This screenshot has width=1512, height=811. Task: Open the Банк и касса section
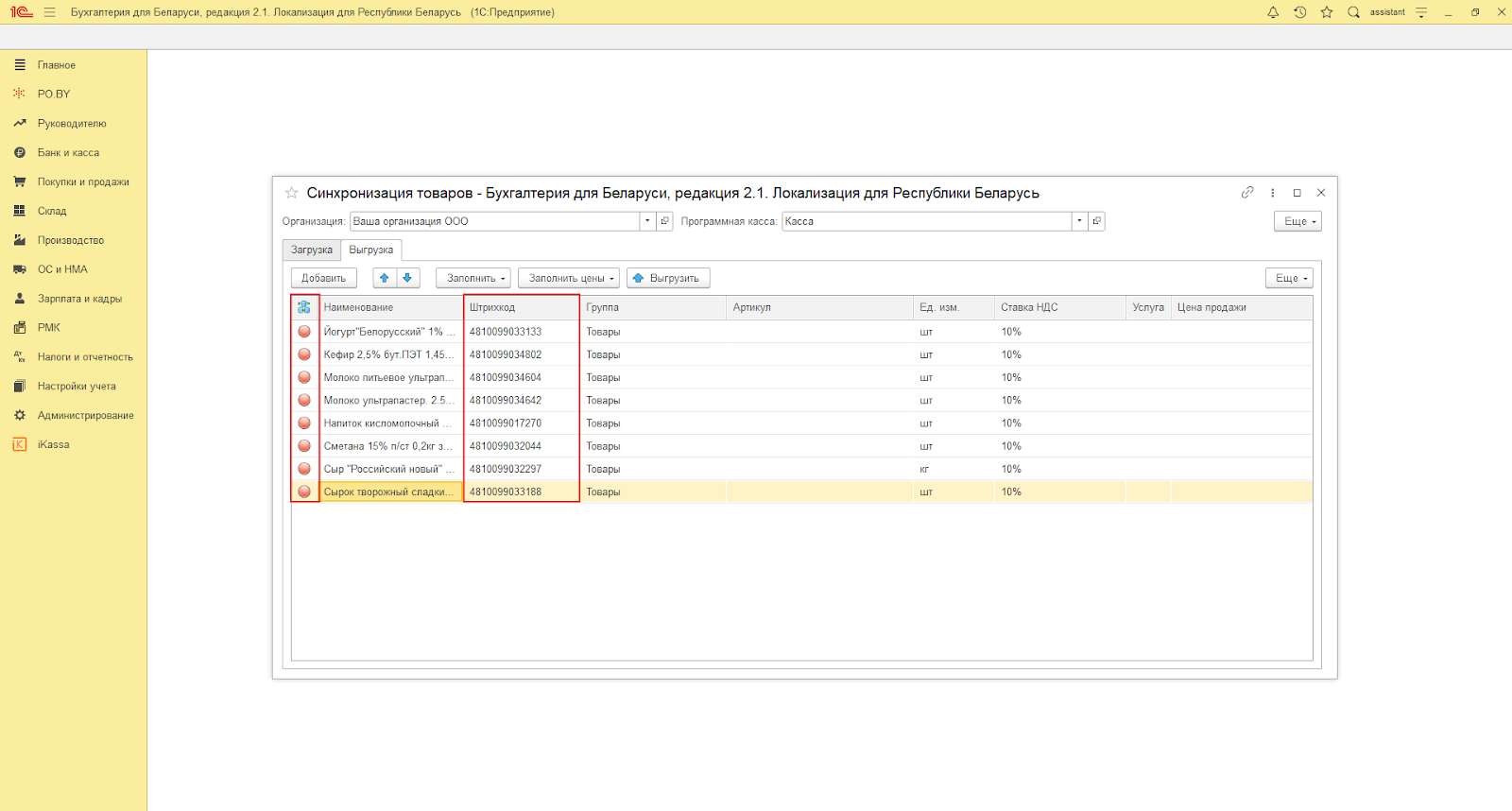tap(68, 153)
